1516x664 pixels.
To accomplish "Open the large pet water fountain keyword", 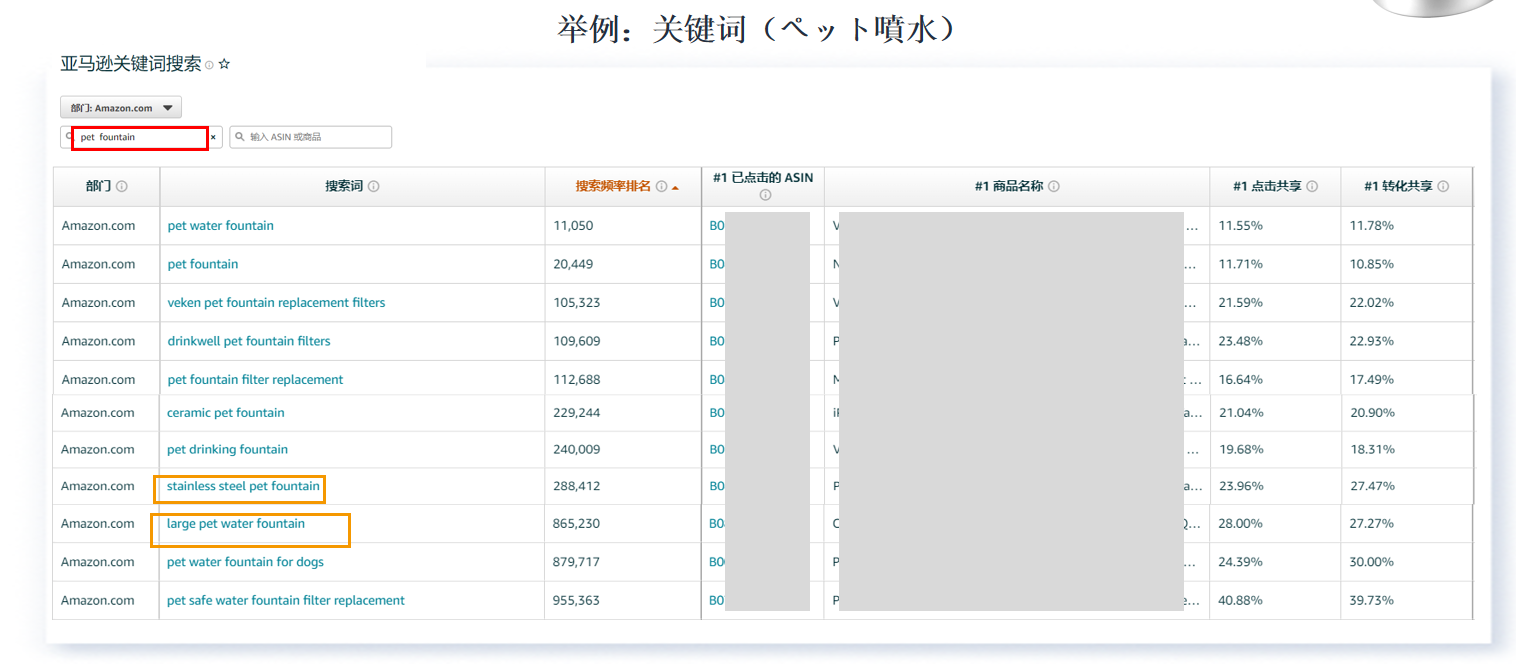I will pyautogui.click(x=235, y=523).
